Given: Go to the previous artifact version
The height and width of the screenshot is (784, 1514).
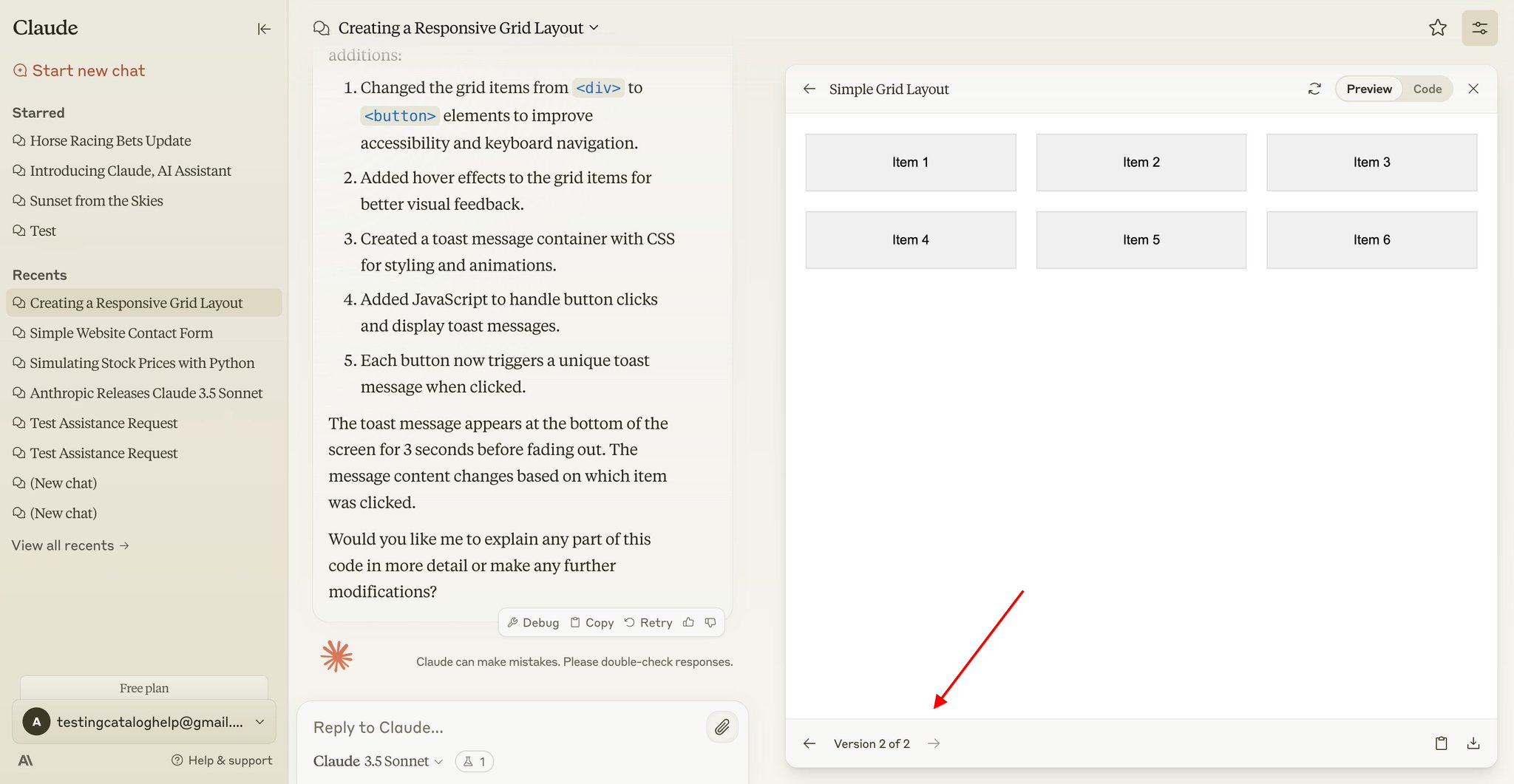Looking at the screenshot, I should pos(809,743).
